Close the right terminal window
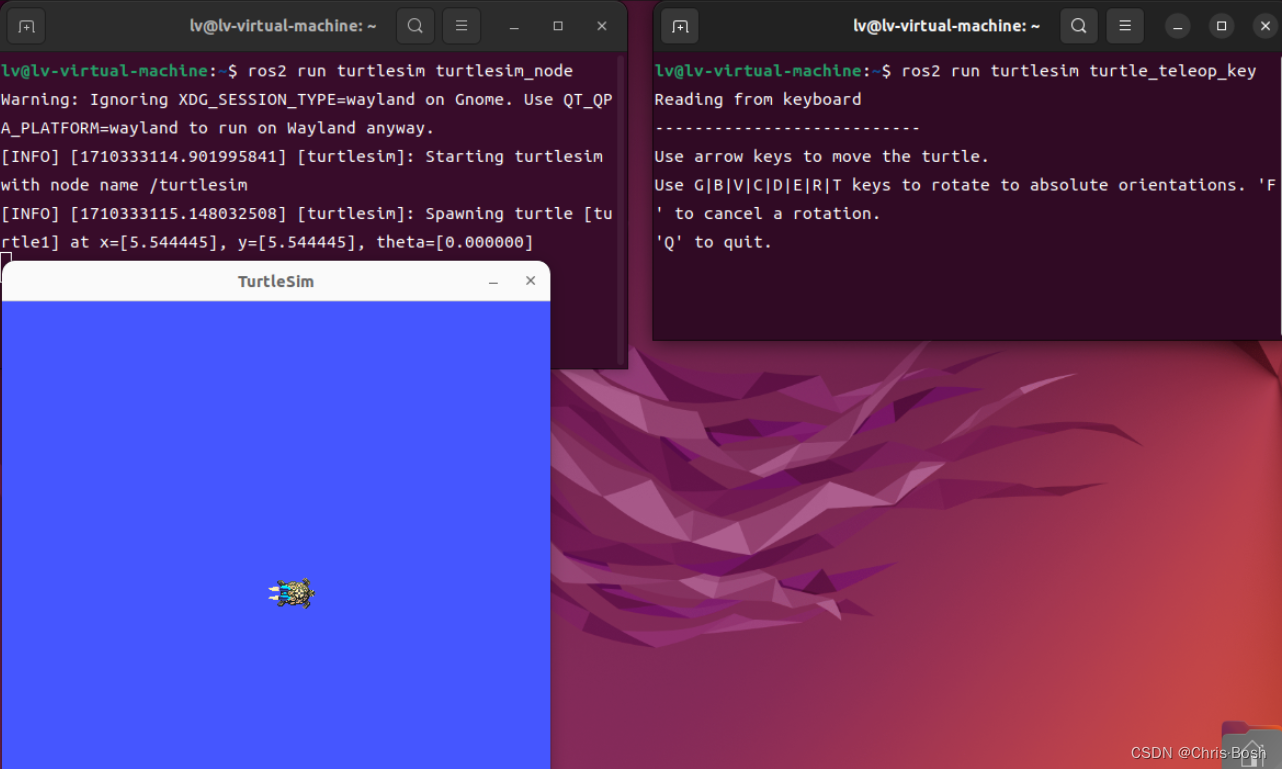The width and height of the screenshot is (1282, 769). (x=1265, y=26)
